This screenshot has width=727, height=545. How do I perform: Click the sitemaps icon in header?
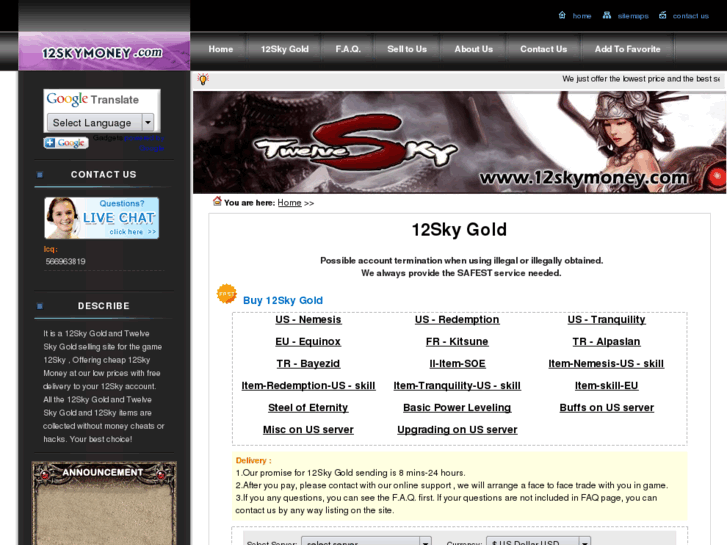point(606,15)
